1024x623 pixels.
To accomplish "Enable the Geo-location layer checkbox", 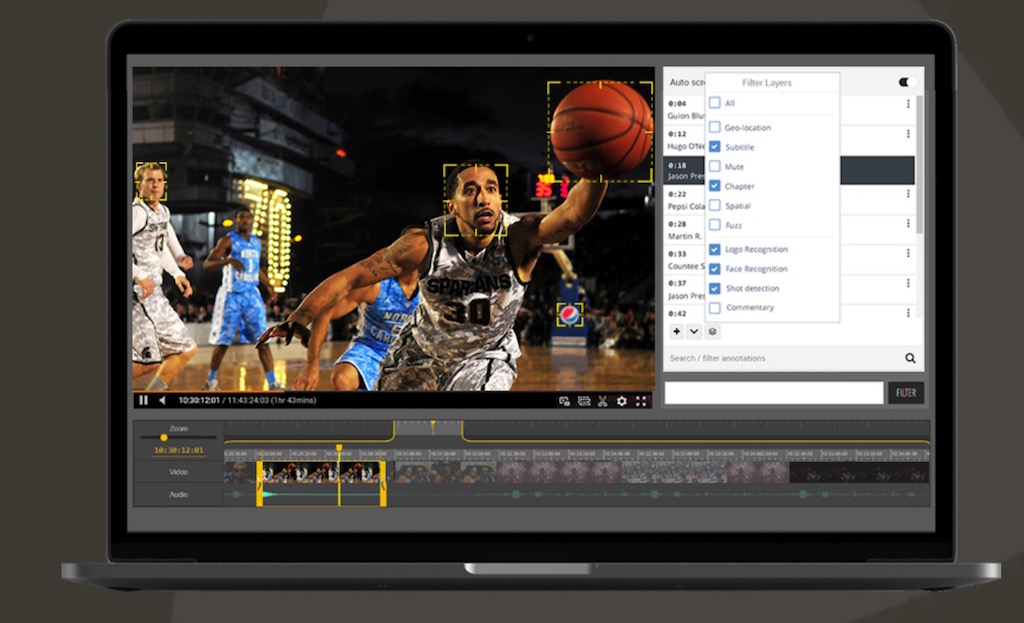I will click(714, 127).
